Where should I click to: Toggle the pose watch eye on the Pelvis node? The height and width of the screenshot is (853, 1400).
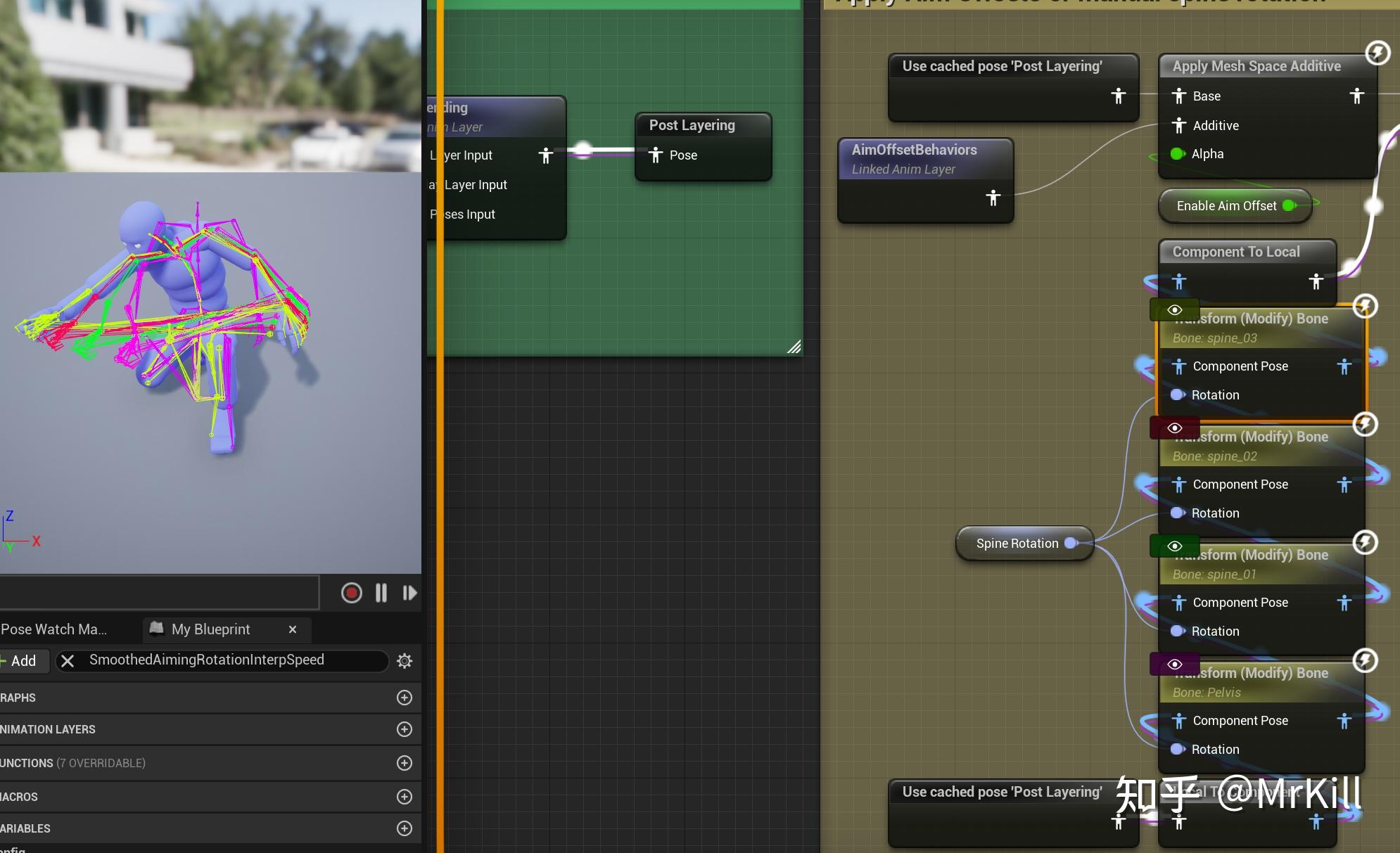tap(1175, 664)
